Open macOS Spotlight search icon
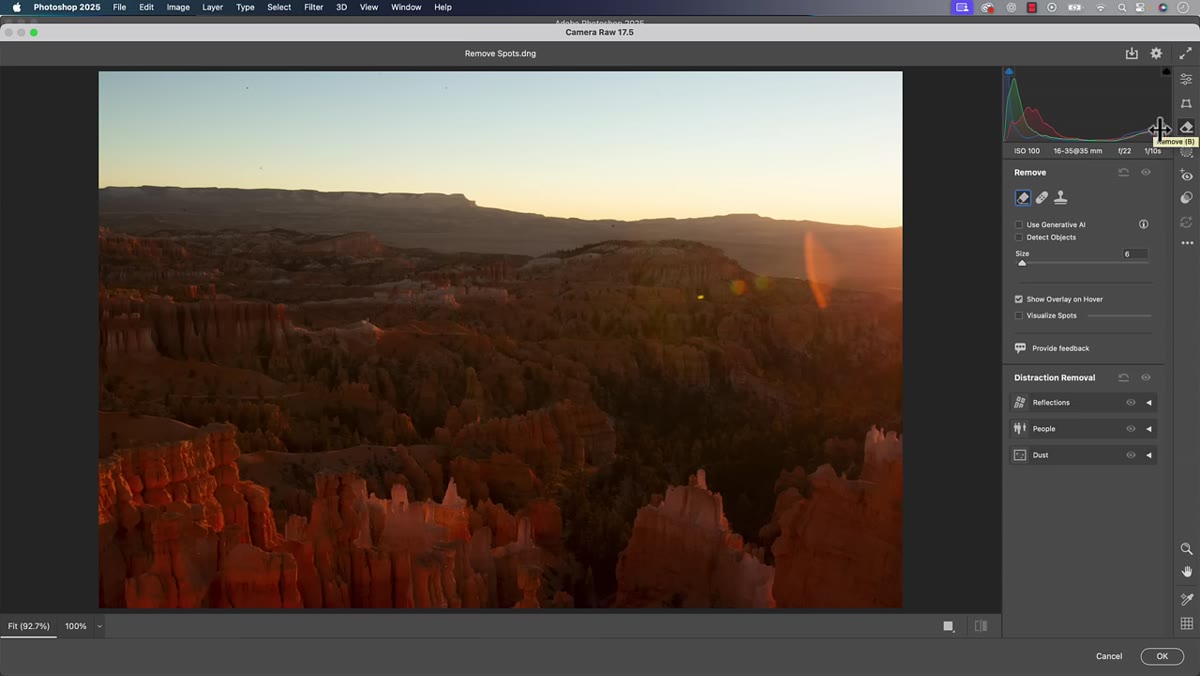This screenshot has height=676, width=1200. click(x=1122, y=7)
